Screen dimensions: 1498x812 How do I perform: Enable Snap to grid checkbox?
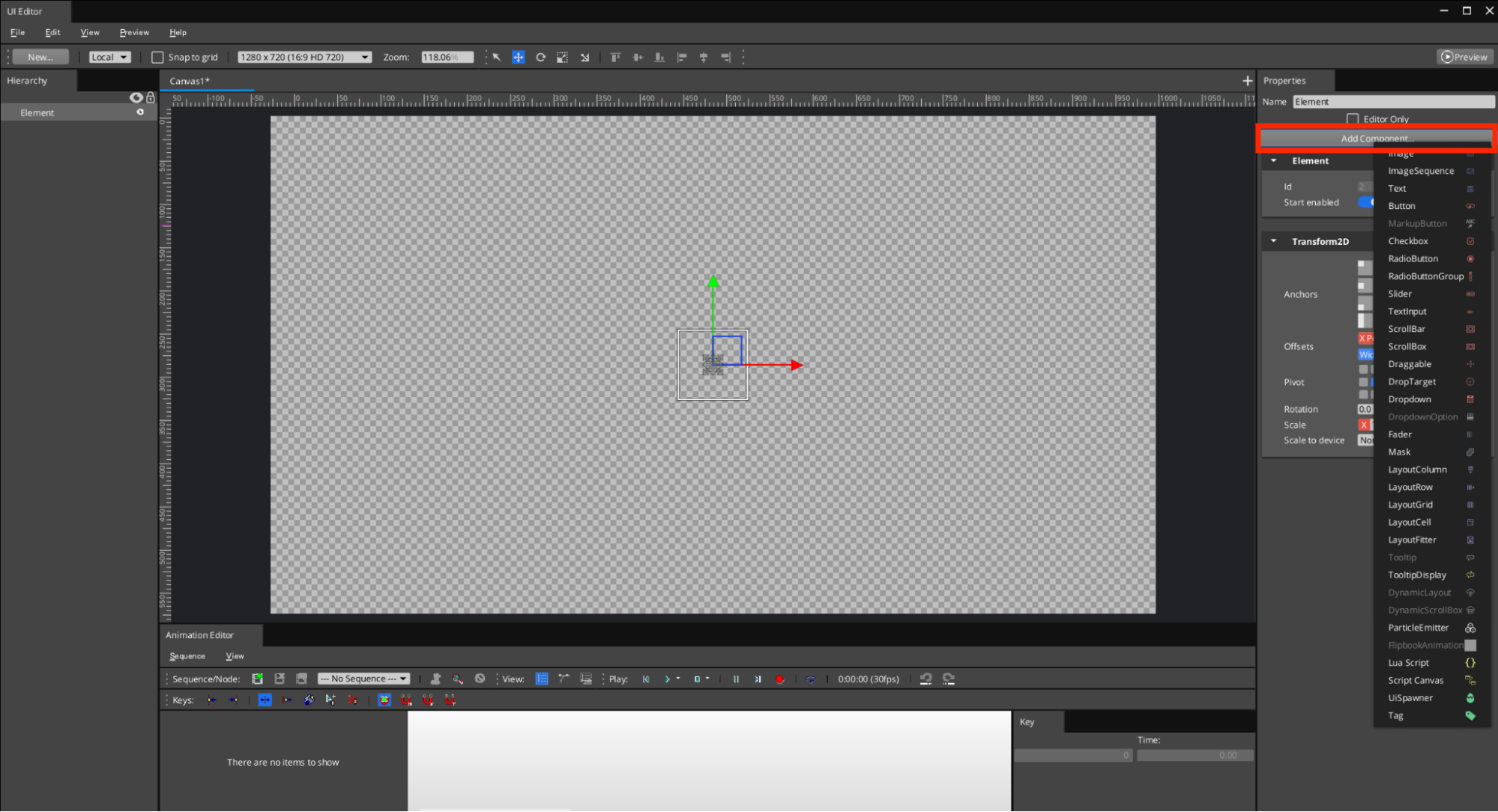click(x=157, y=57)
